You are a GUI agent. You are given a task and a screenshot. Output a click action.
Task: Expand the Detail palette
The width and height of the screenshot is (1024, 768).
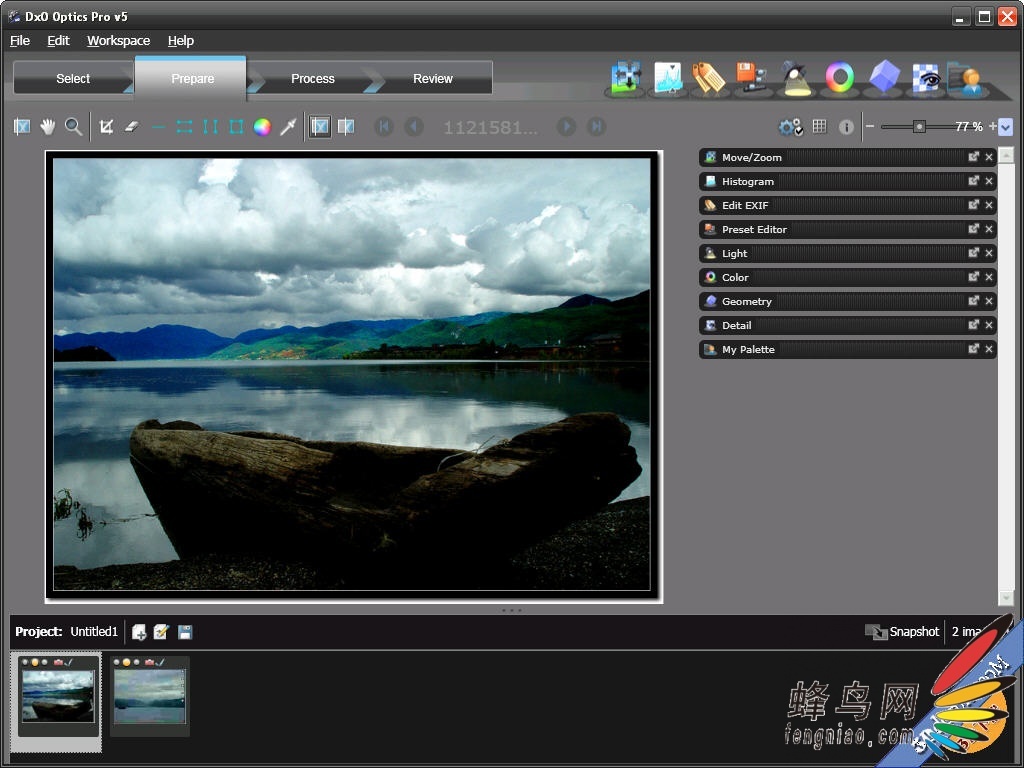coord(847,325)
